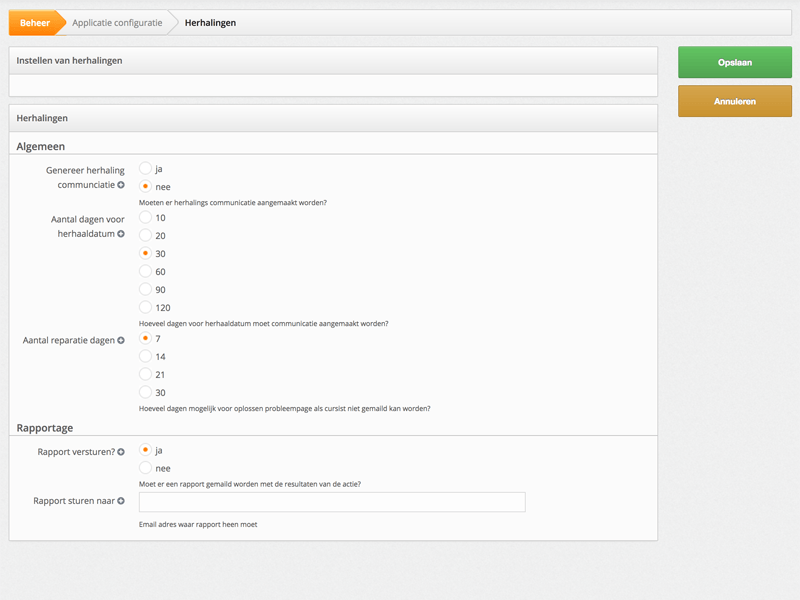Click info icon next to Aantal reparatie dagen

(x=121, y=340)
